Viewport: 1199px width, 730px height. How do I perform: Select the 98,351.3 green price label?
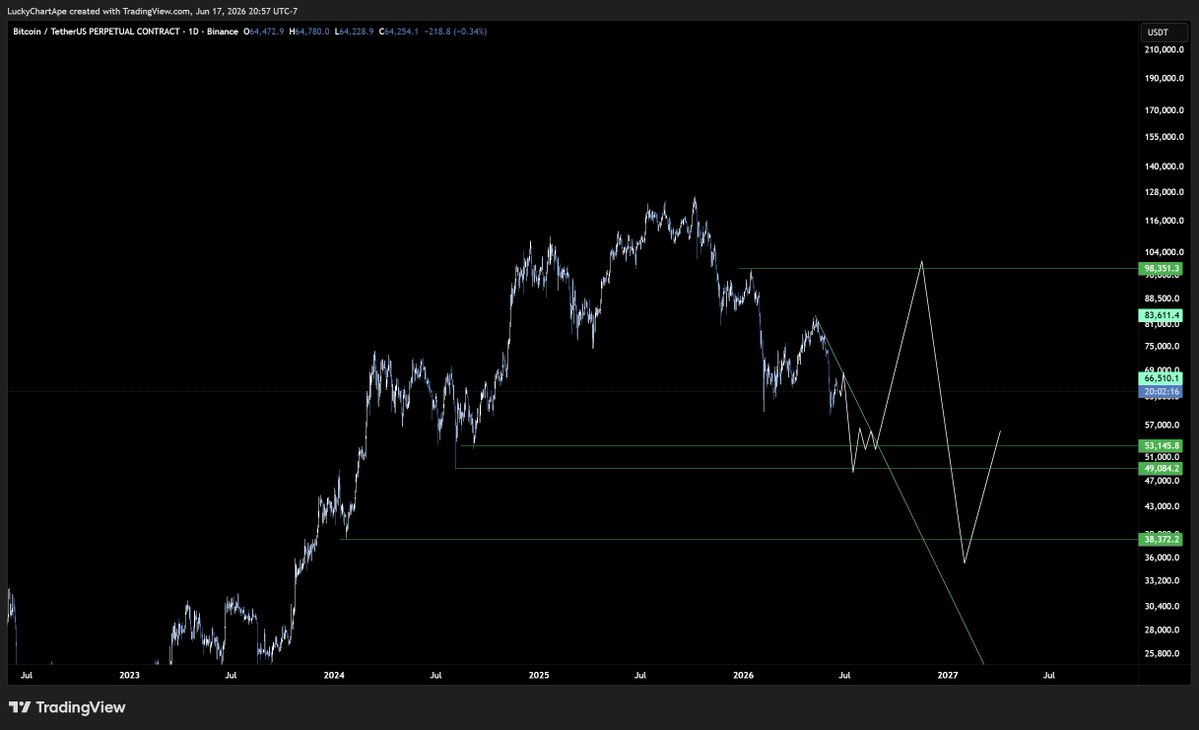[x=1161, y=268]
